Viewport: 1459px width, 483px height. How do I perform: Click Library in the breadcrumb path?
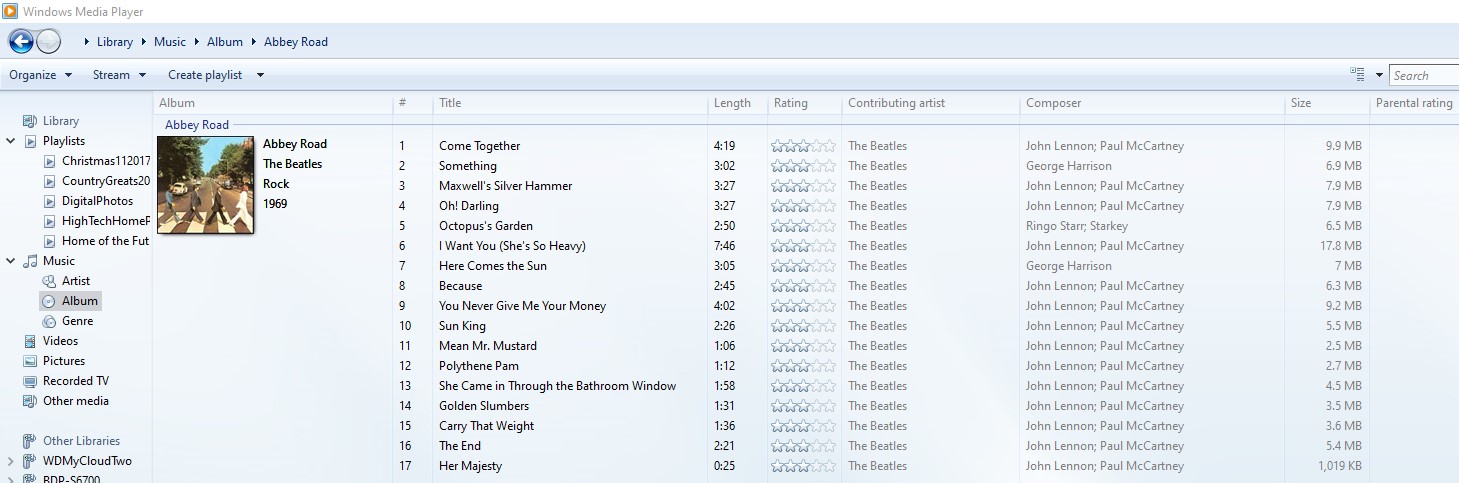coord(115,42)
